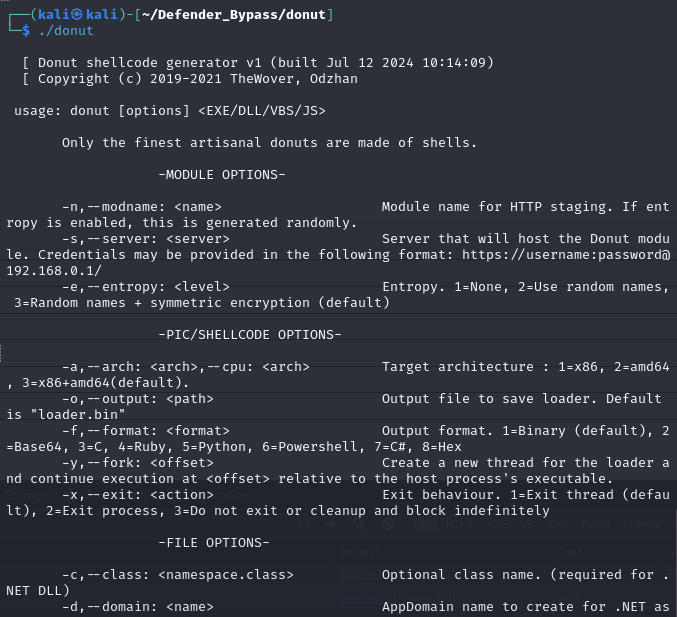Viewport: 677px width, 617px height.
Task: Click the Kali logo symbol in the prompt
Action: (x=77, y=14)
